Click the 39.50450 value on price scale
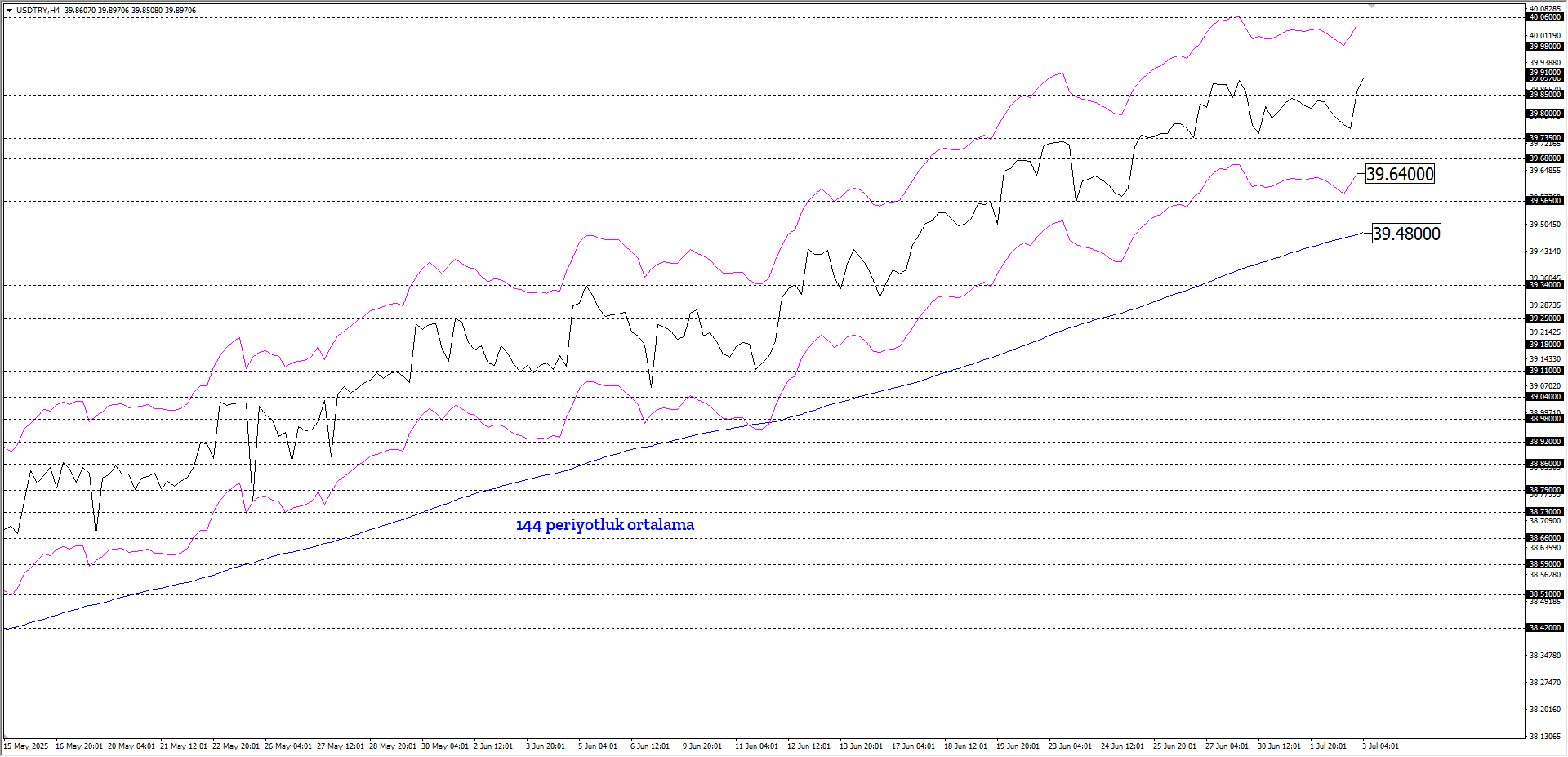Image resolution: width=1568 pixels, height=757 pixels. click(x=1545, y=225)
